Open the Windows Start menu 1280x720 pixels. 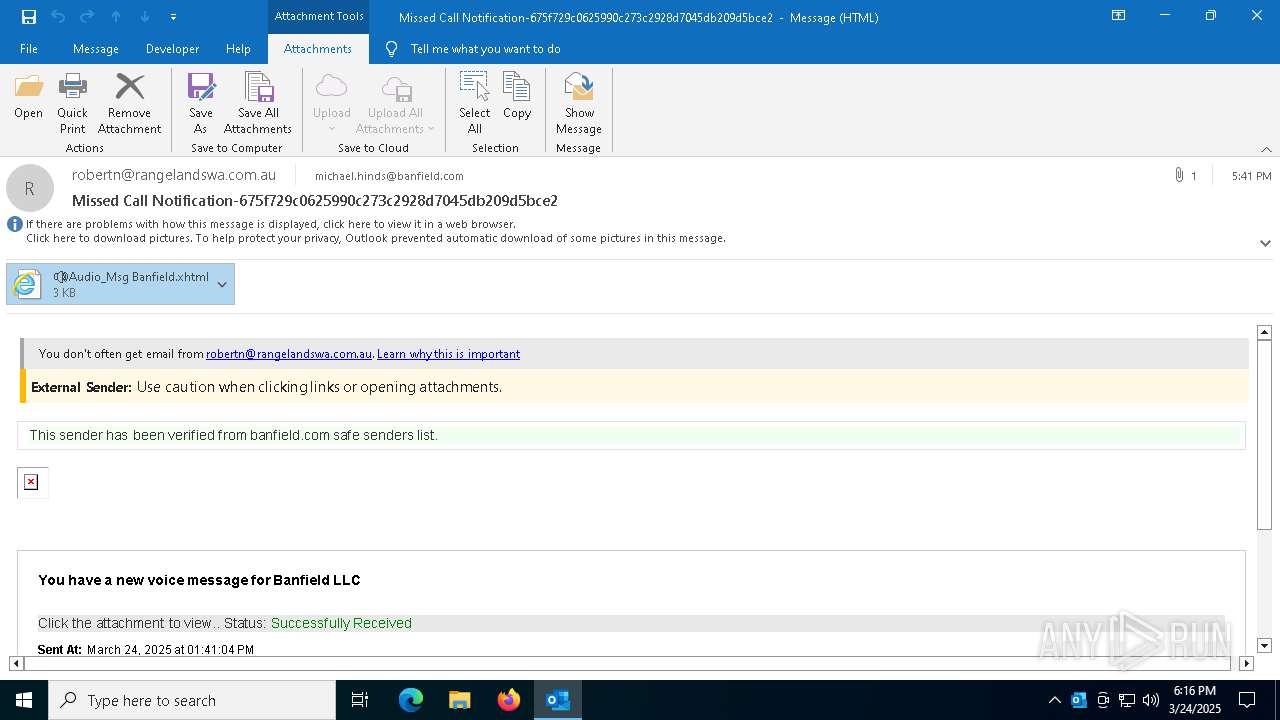point(24,700)
